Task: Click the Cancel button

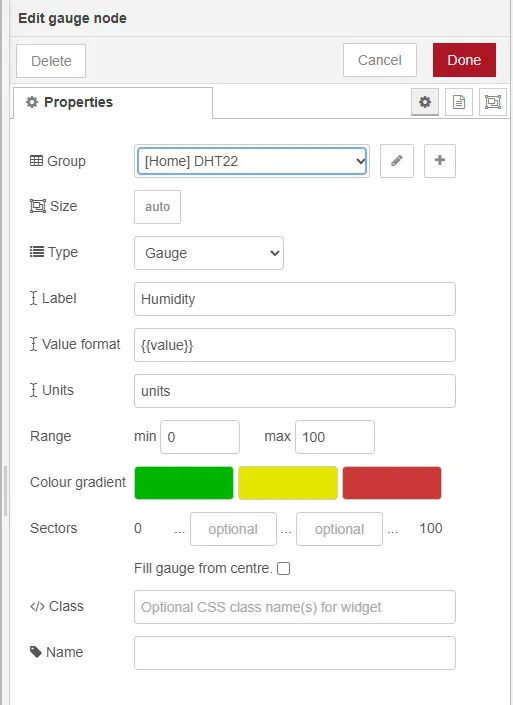Action: [379, 60]
